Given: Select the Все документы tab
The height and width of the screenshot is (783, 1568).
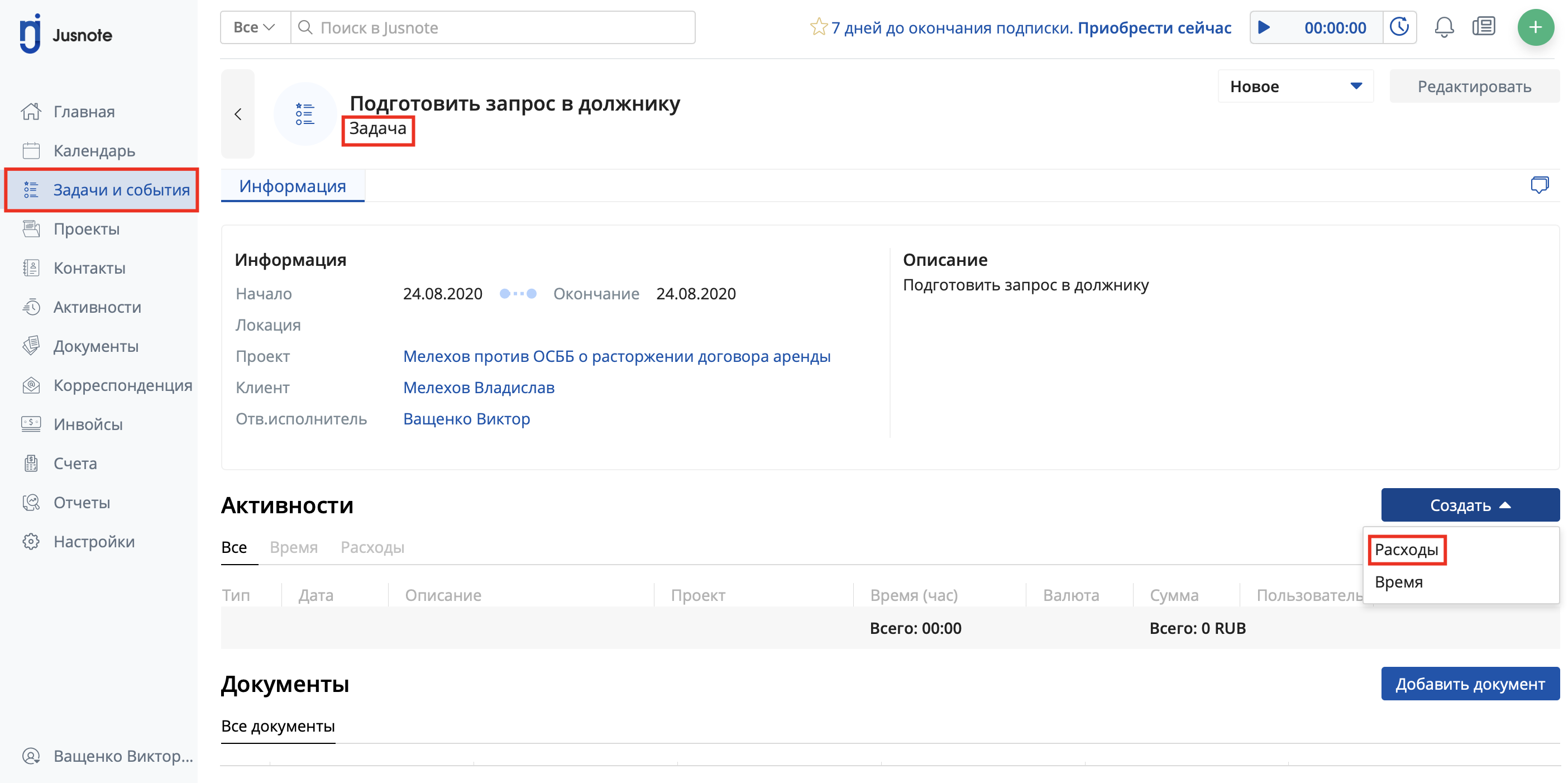Looking at the screenshot, I should click(278, 726).
